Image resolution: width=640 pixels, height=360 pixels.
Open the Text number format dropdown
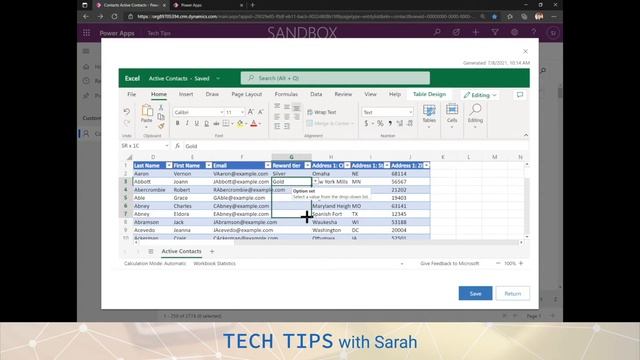410,112
